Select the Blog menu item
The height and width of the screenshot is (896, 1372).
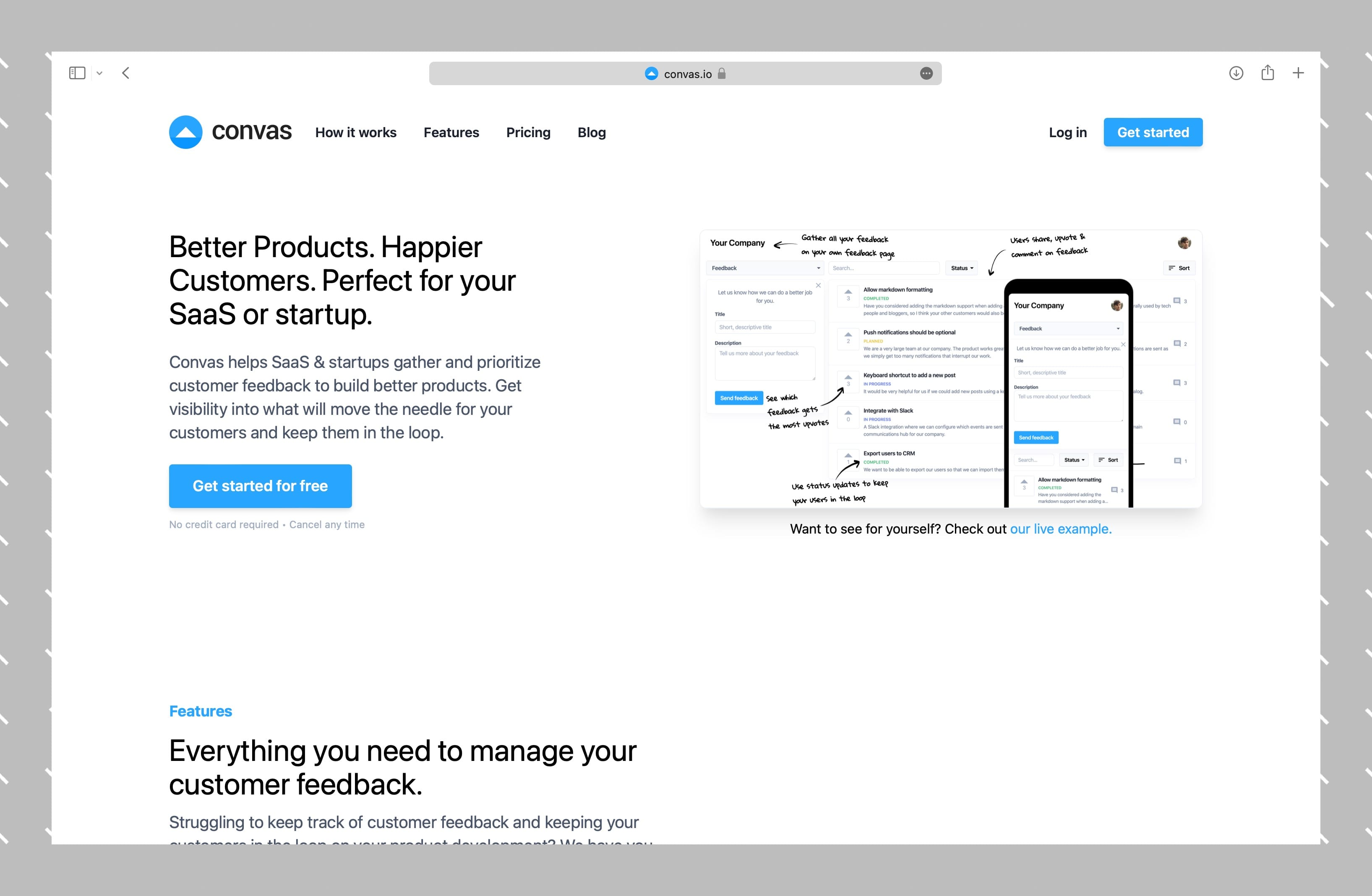pyautogui.click(x=591, y=131)
